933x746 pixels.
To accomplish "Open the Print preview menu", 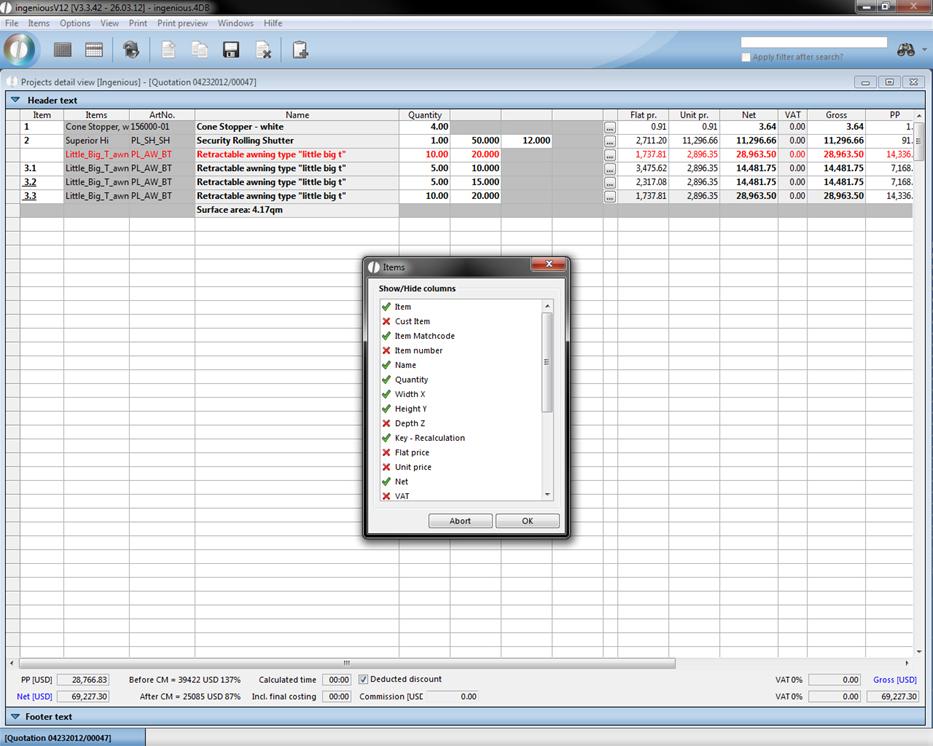I will [182, 23].
